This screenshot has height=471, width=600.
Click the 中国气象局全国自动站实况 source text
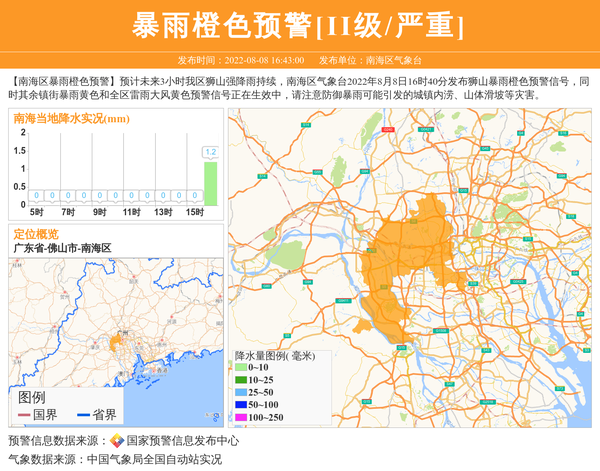point(154,459)
